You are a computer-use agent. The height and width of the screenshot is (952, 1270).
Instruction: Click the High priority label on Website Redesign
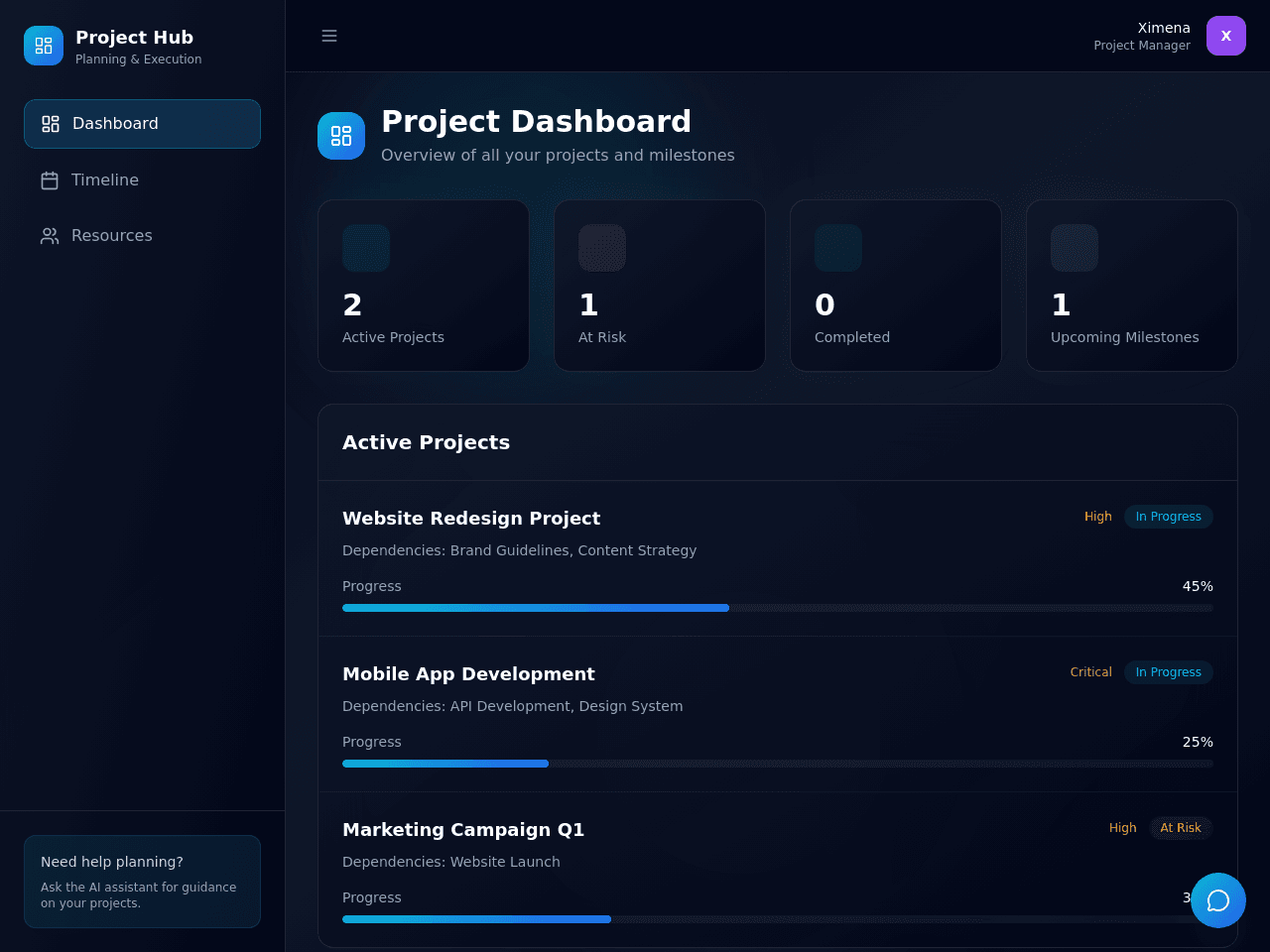coord(1098,517)
